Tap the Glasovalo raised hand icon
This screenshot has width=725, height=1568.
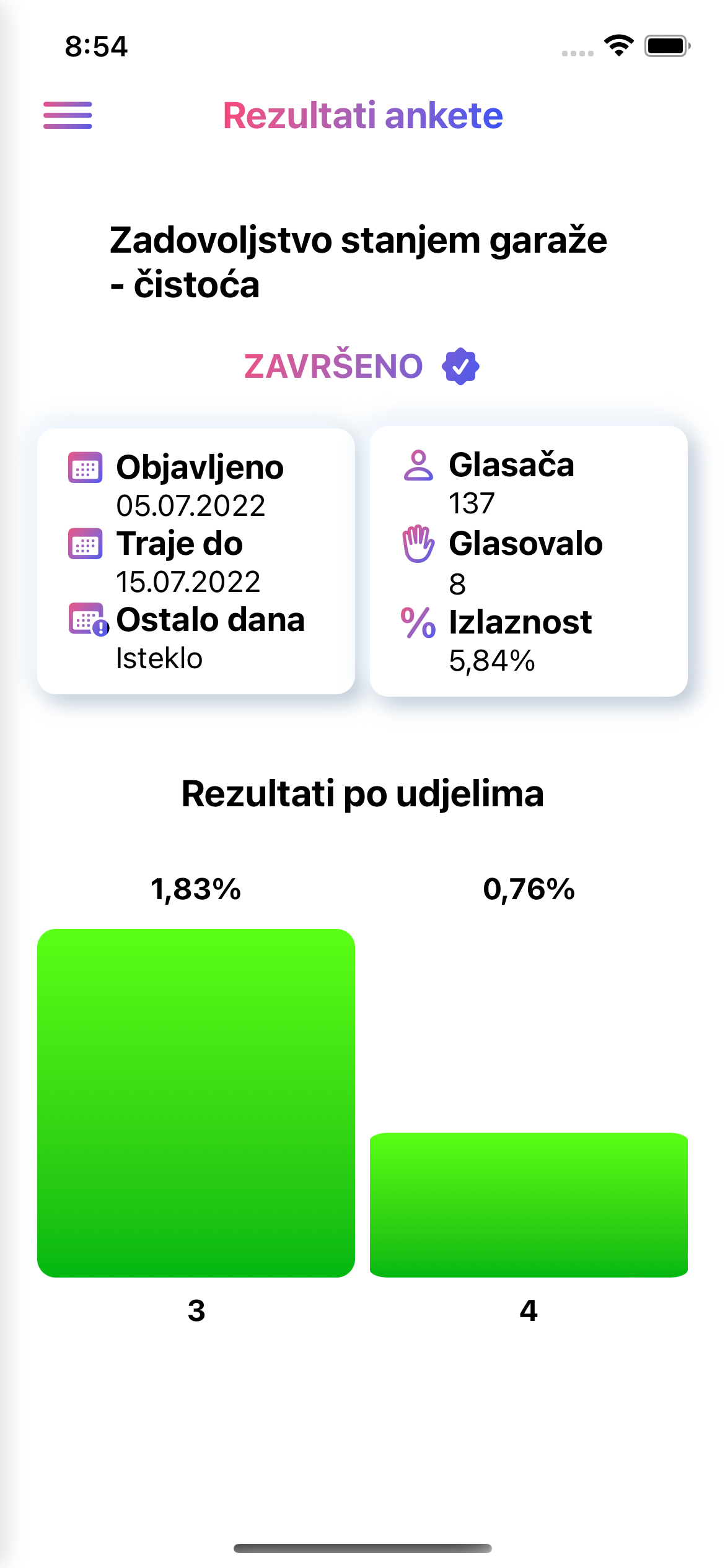click(x=418, y=544)
